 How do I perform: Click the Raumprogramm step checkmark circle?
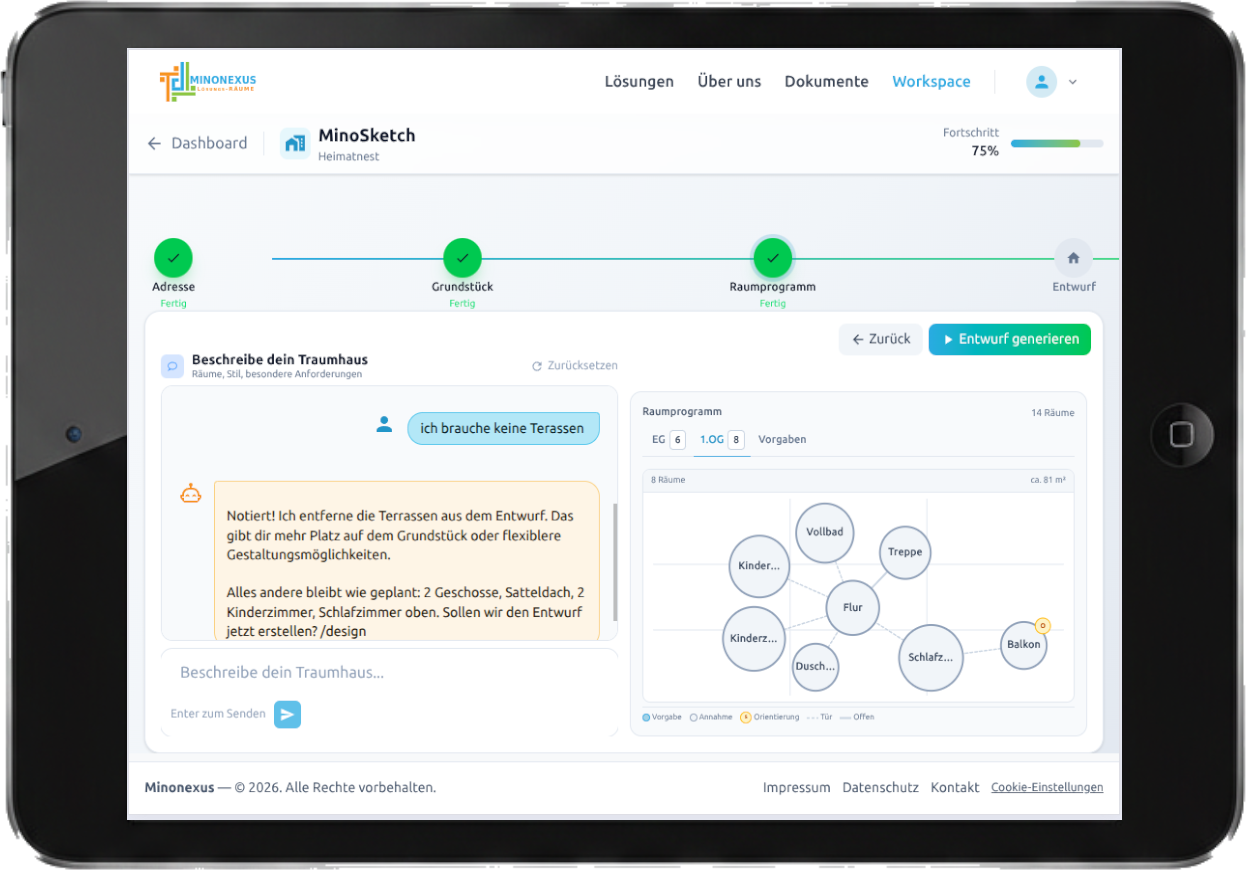coord(772,258)
